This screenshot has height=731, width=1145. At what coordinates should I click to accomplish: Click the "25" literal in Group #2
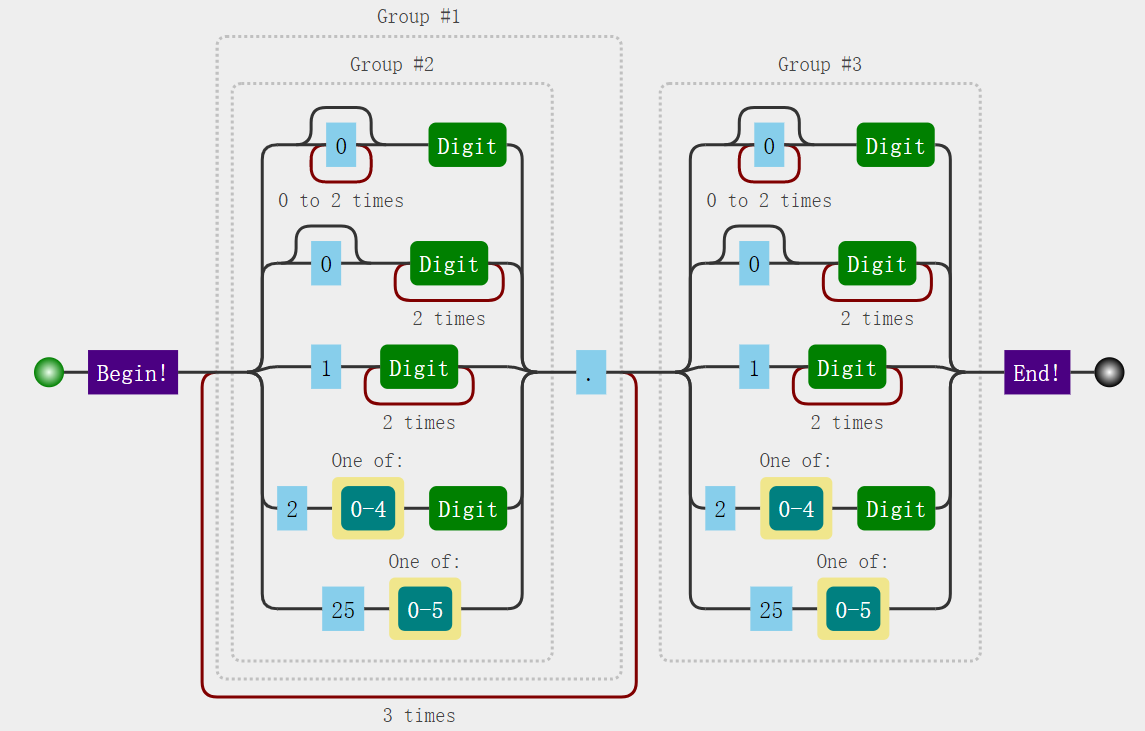coord(343,609)
